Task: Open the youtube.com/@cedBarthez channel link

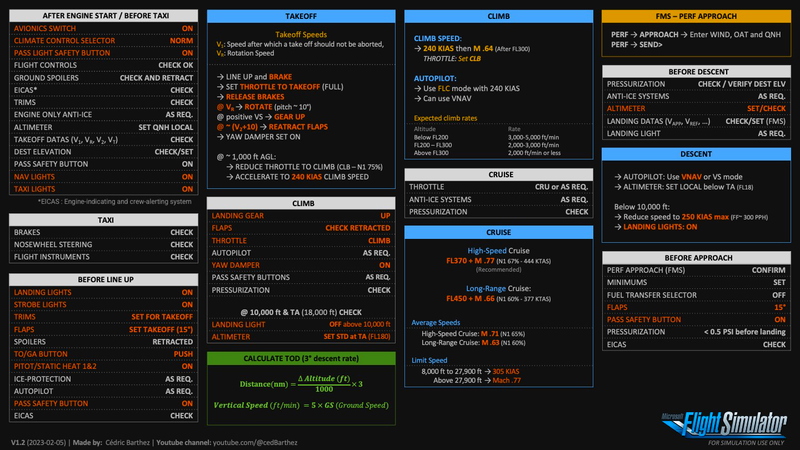Action: pos(258,440)
